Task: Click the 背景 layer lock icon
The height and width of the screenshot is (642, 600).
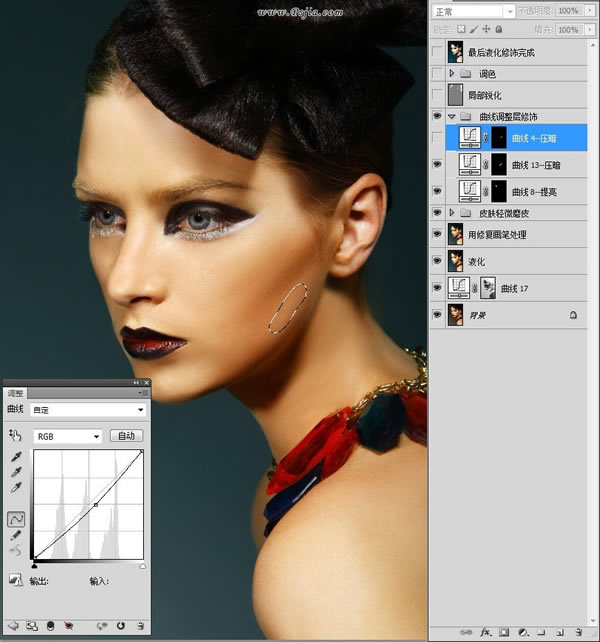Action: pyautogui.click(x=573, y=314)
